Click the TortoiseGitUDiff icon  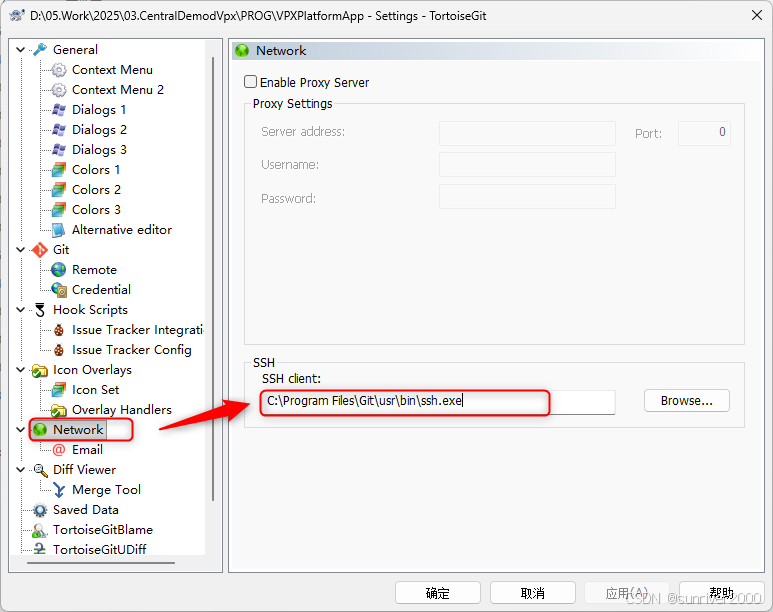[x=40, y=549]
